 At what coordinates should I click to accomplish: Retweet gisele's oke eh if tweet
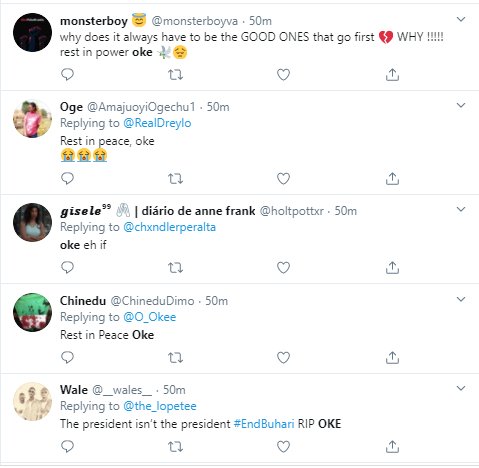175,268
